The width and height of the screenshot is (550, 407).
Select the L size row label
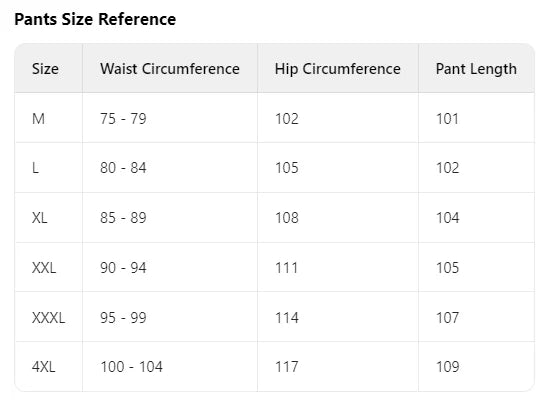(35, 168)
